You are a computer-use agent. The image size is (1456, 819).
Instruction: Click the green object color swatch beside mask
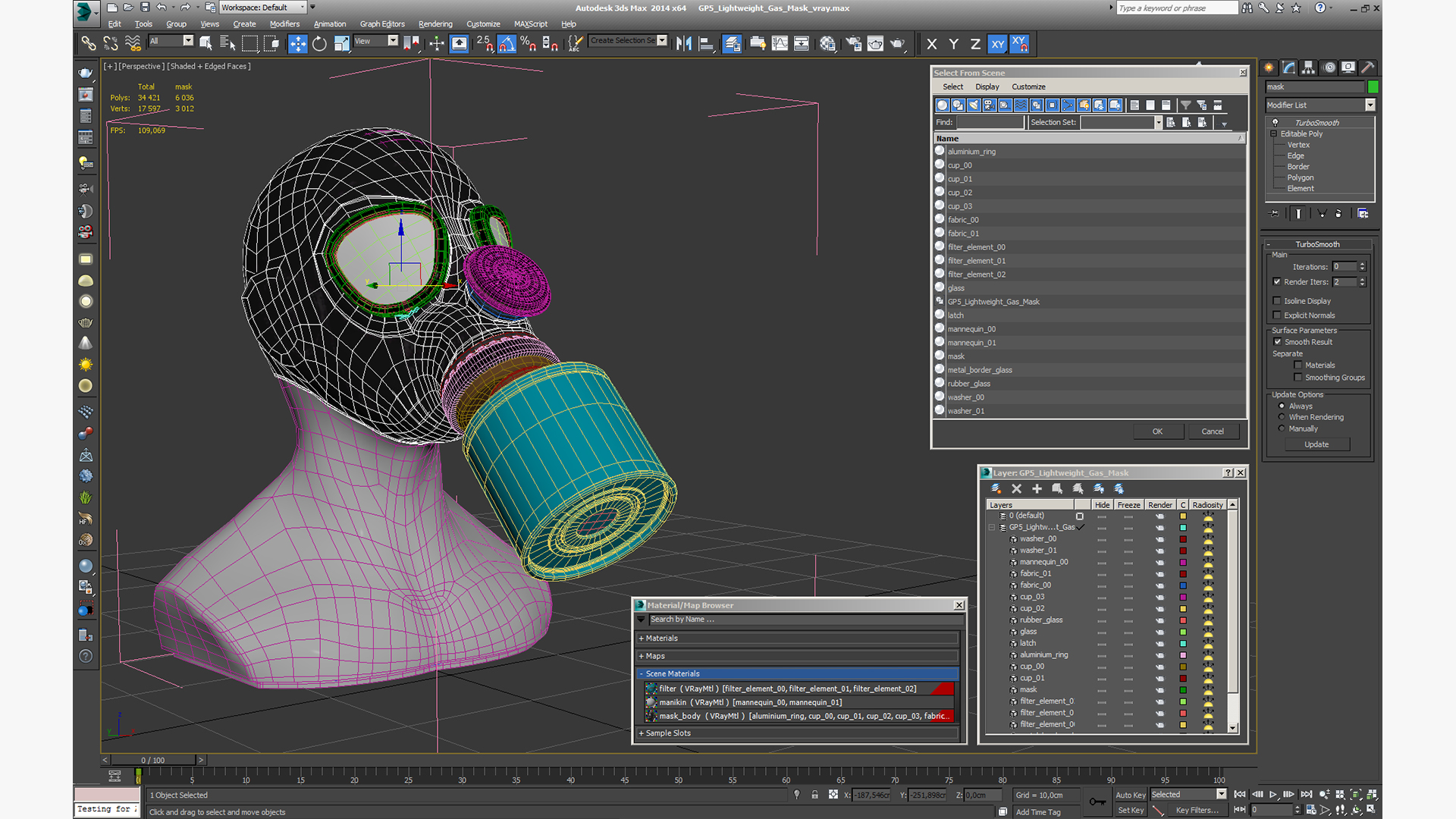tap(1373, 87)
